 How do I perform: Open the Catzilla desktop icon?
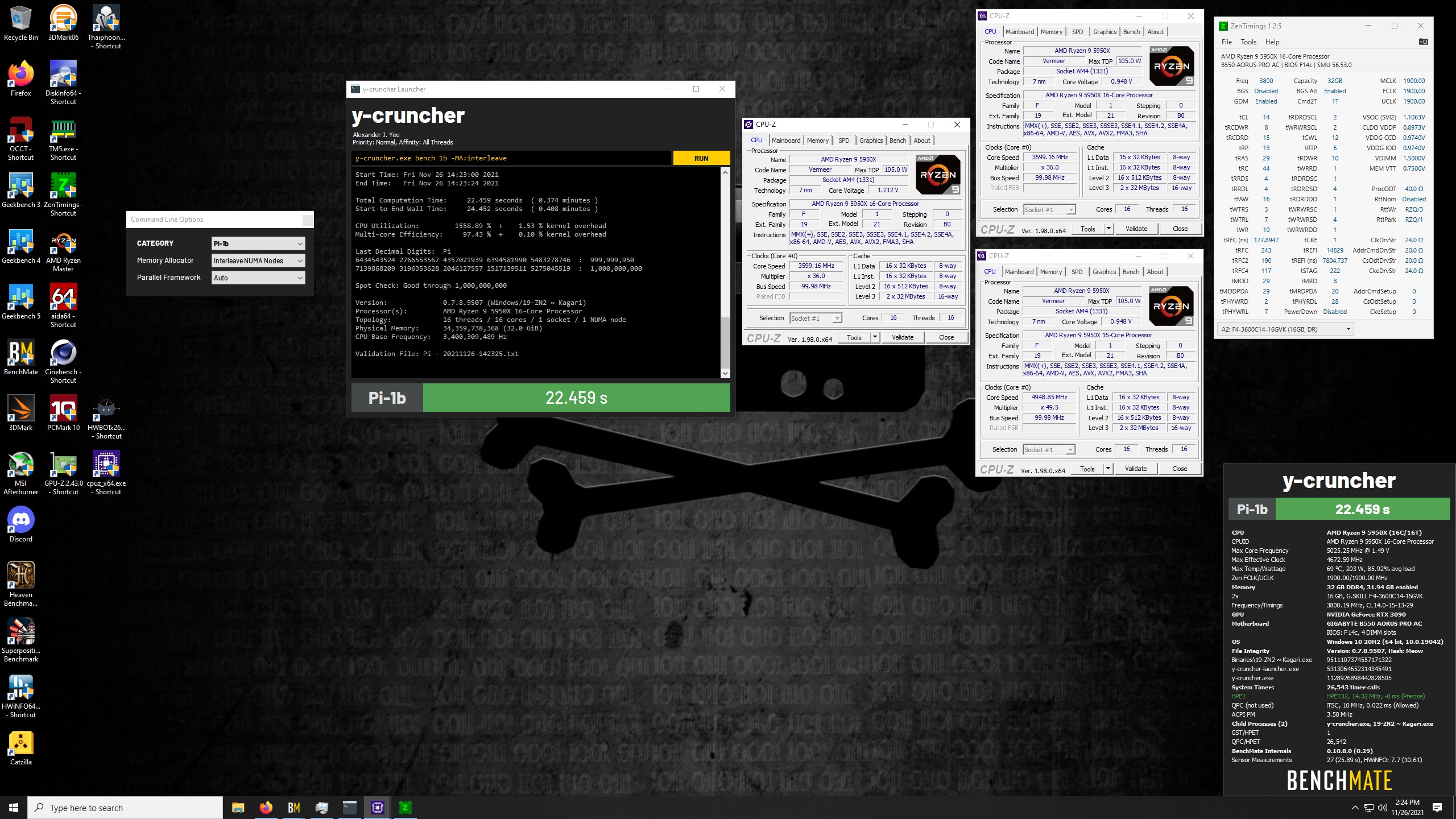tap(21, 747)
